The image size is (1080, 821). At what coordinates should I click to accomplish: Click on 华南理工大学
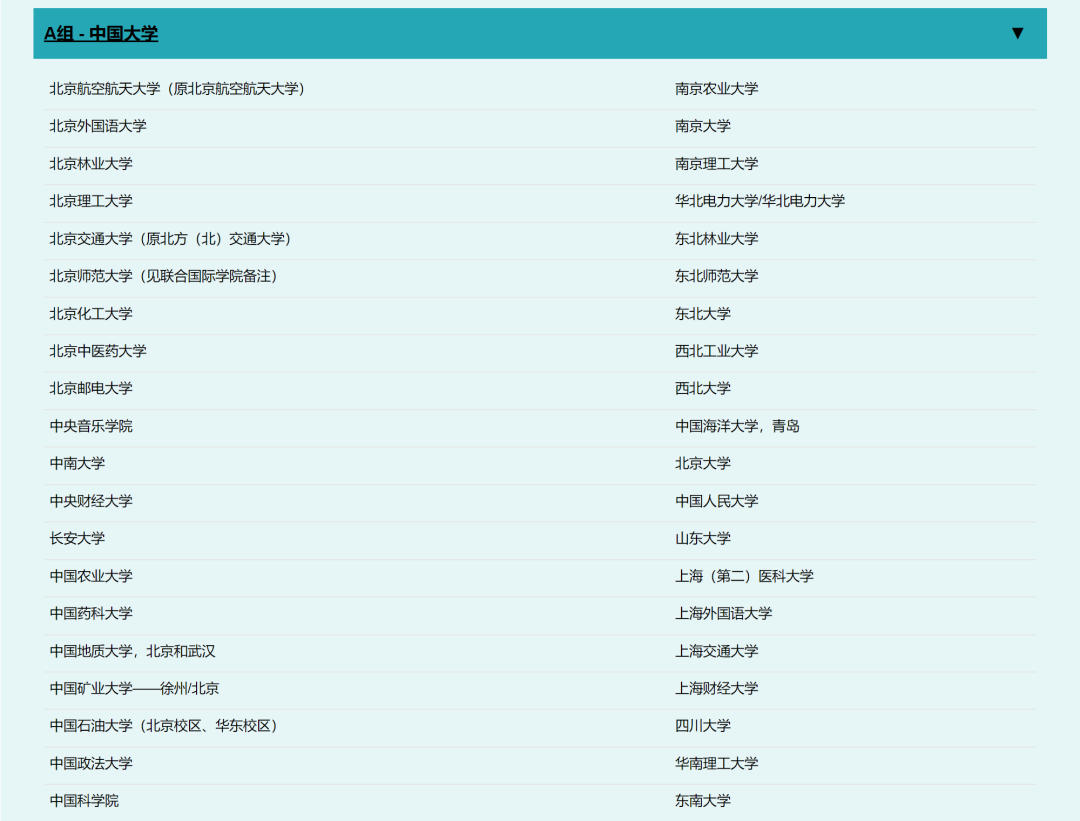pyautogui.click(x=716, y=764)
